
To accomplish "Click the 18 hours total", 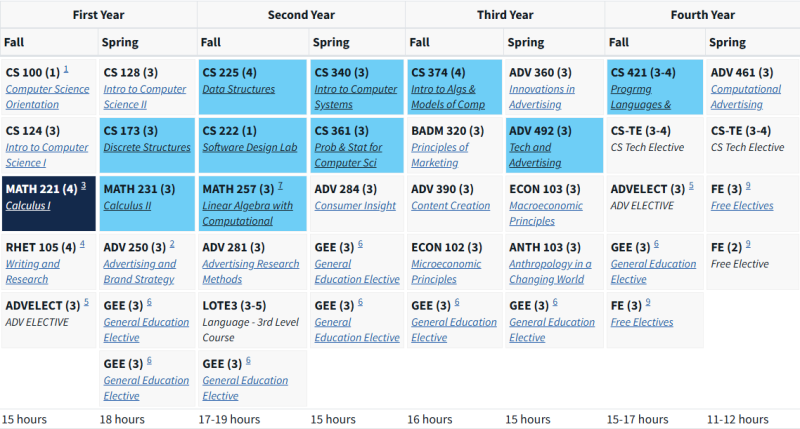I will [122, 419].
